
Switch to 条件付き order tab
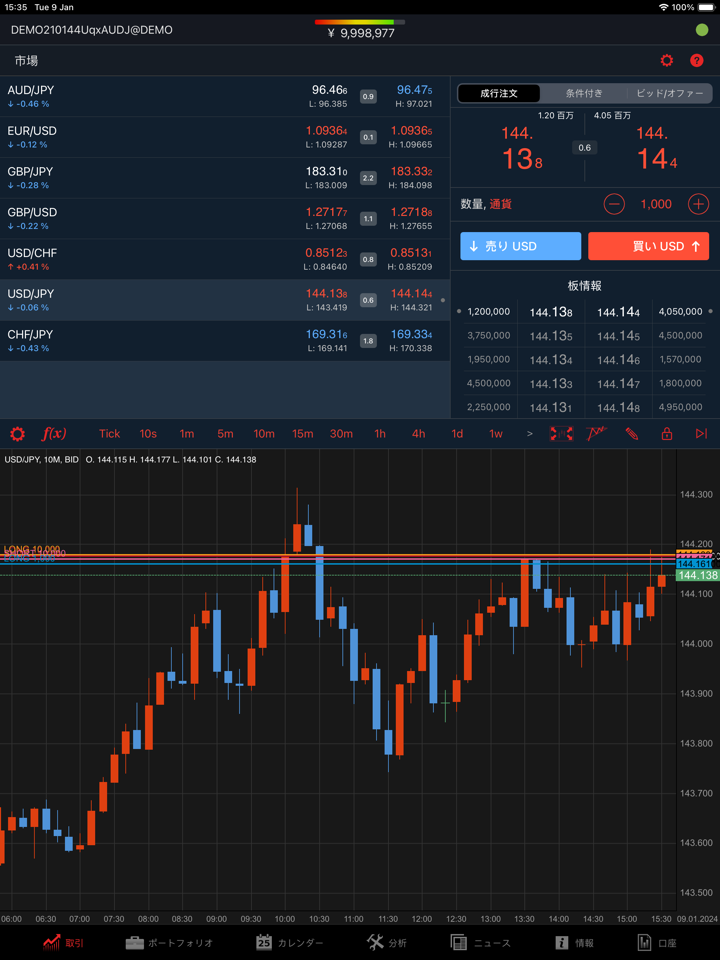[x=584, y=93]
